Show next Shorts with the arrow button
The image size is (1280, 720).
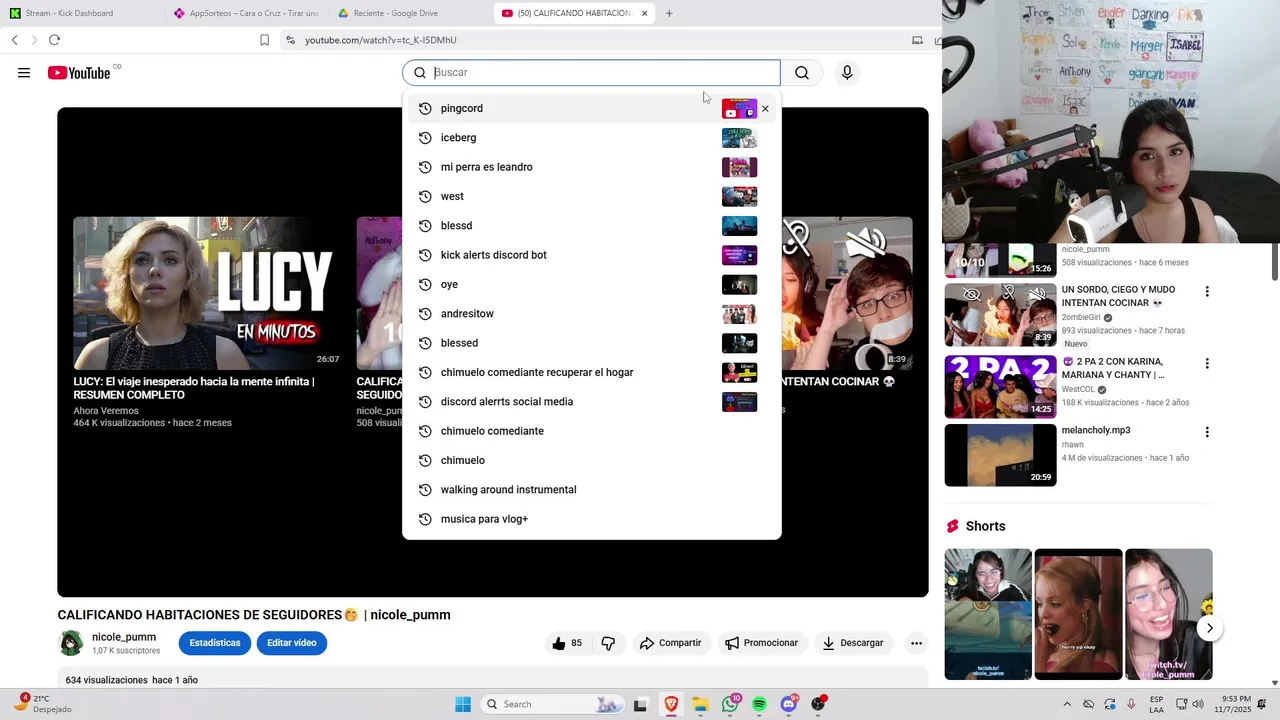1209,628
